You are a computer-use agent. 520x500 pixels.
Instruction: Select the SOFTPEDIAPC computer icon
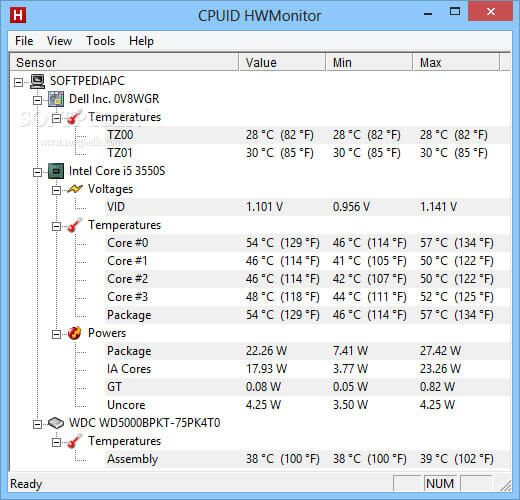pyautogui.click(x=37, y=81)
